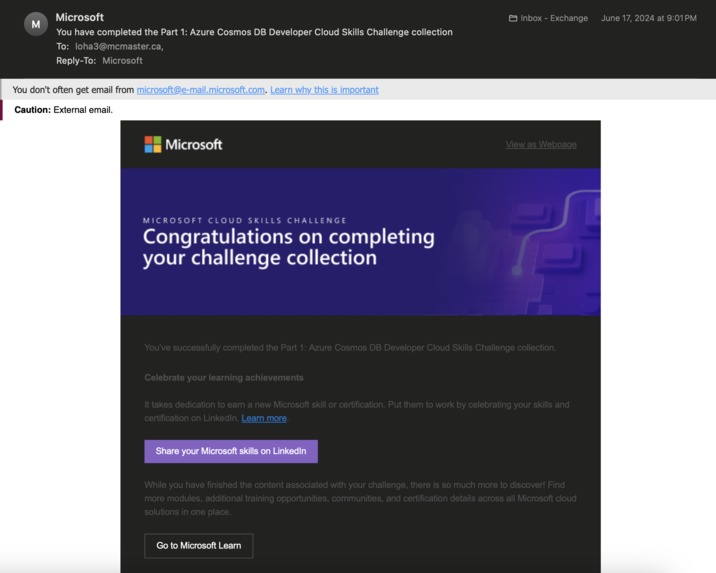Click the 'Congratulations on completing your challenge collection' heading
Image resolution: width=716 pixels, height=573 pixels.
289,247
